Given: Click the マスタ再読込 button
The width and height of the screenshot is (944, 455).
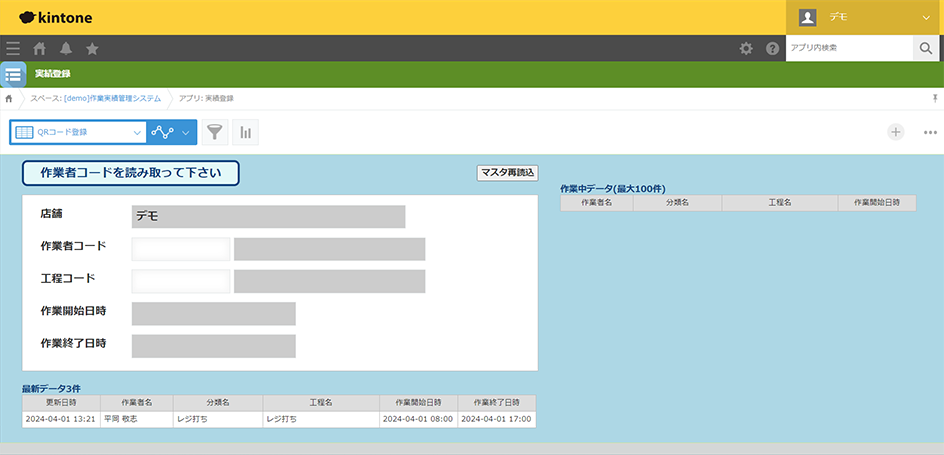Looking at the screenshot, I should pyautogui.click(x=507, y=172).
